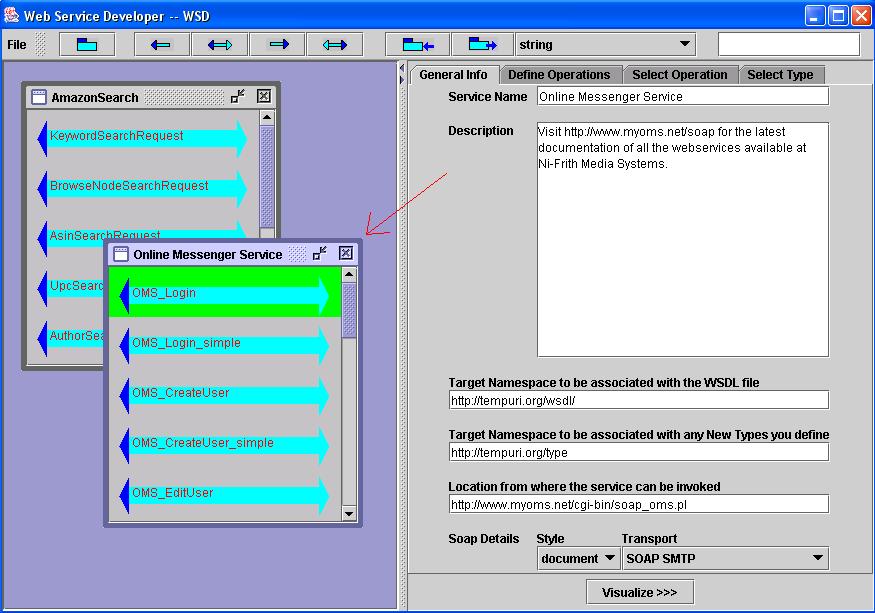875x613 pixels.
Task: Click the AmazonSearch window title bar
Action: tap(151, 97)
